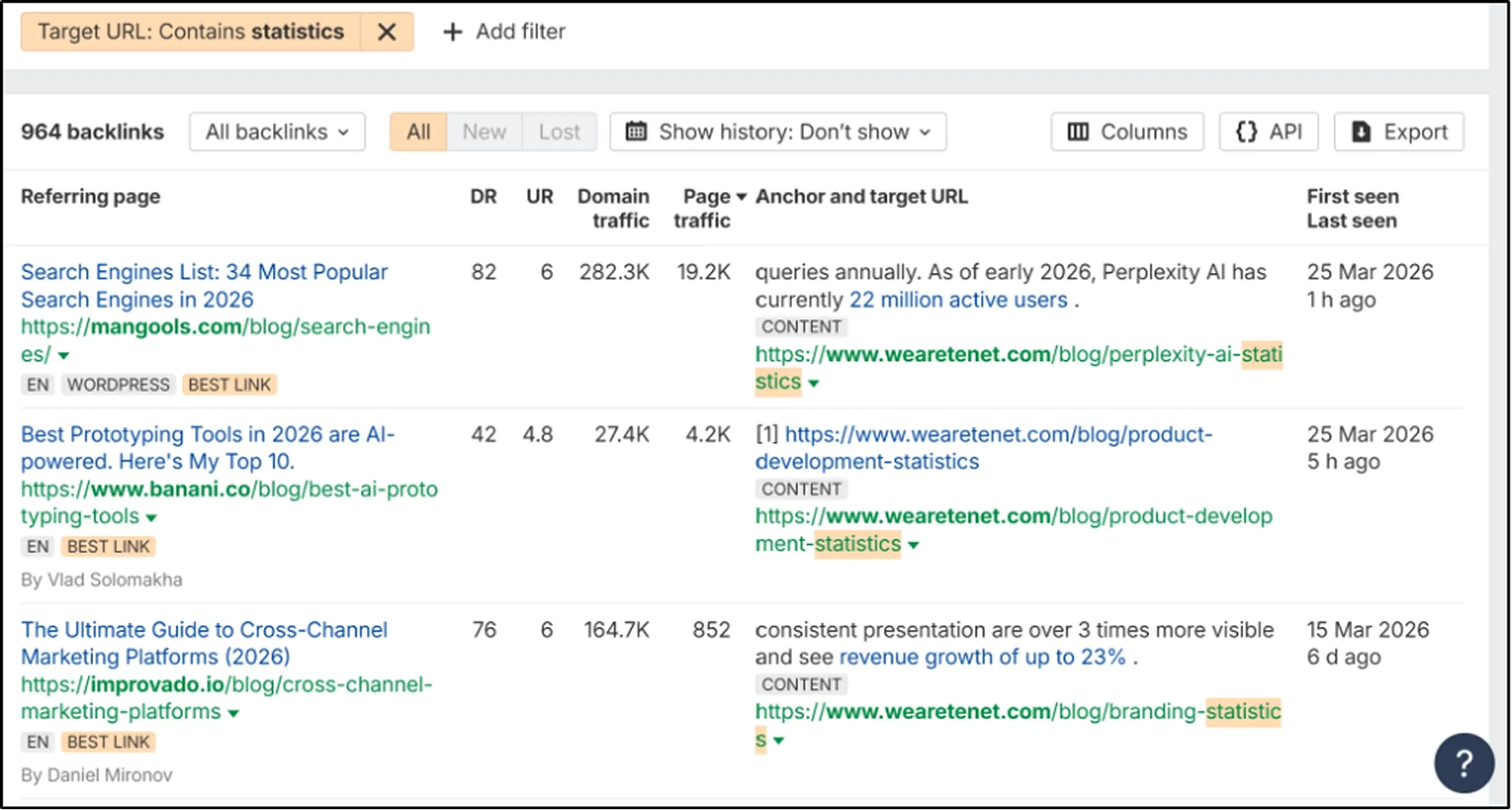Screen dimensions: 1512x810
Task: Open the All backlinks dropdown
Action: tap(277, 132)
